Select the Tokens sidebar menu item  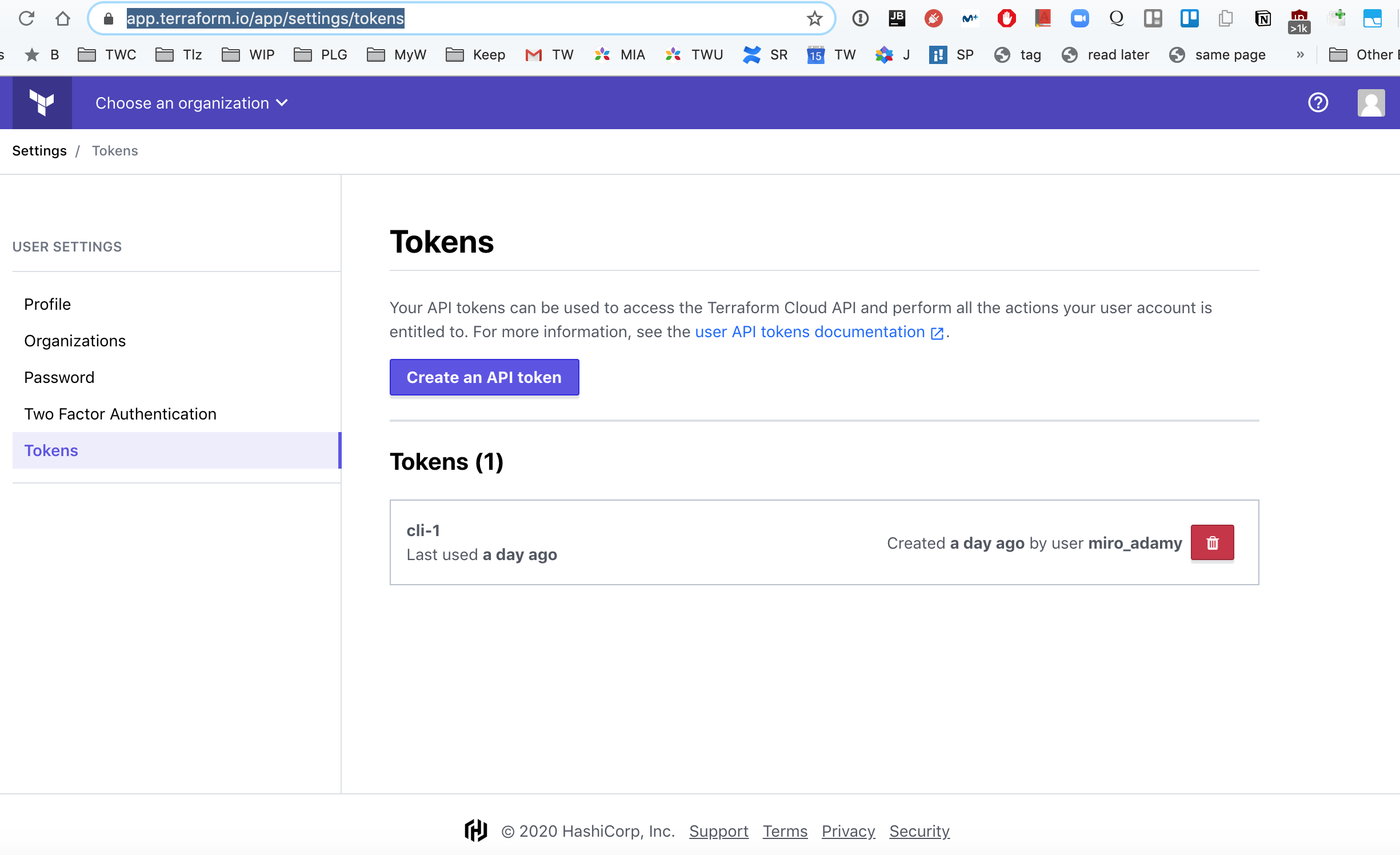pos(51,450)
